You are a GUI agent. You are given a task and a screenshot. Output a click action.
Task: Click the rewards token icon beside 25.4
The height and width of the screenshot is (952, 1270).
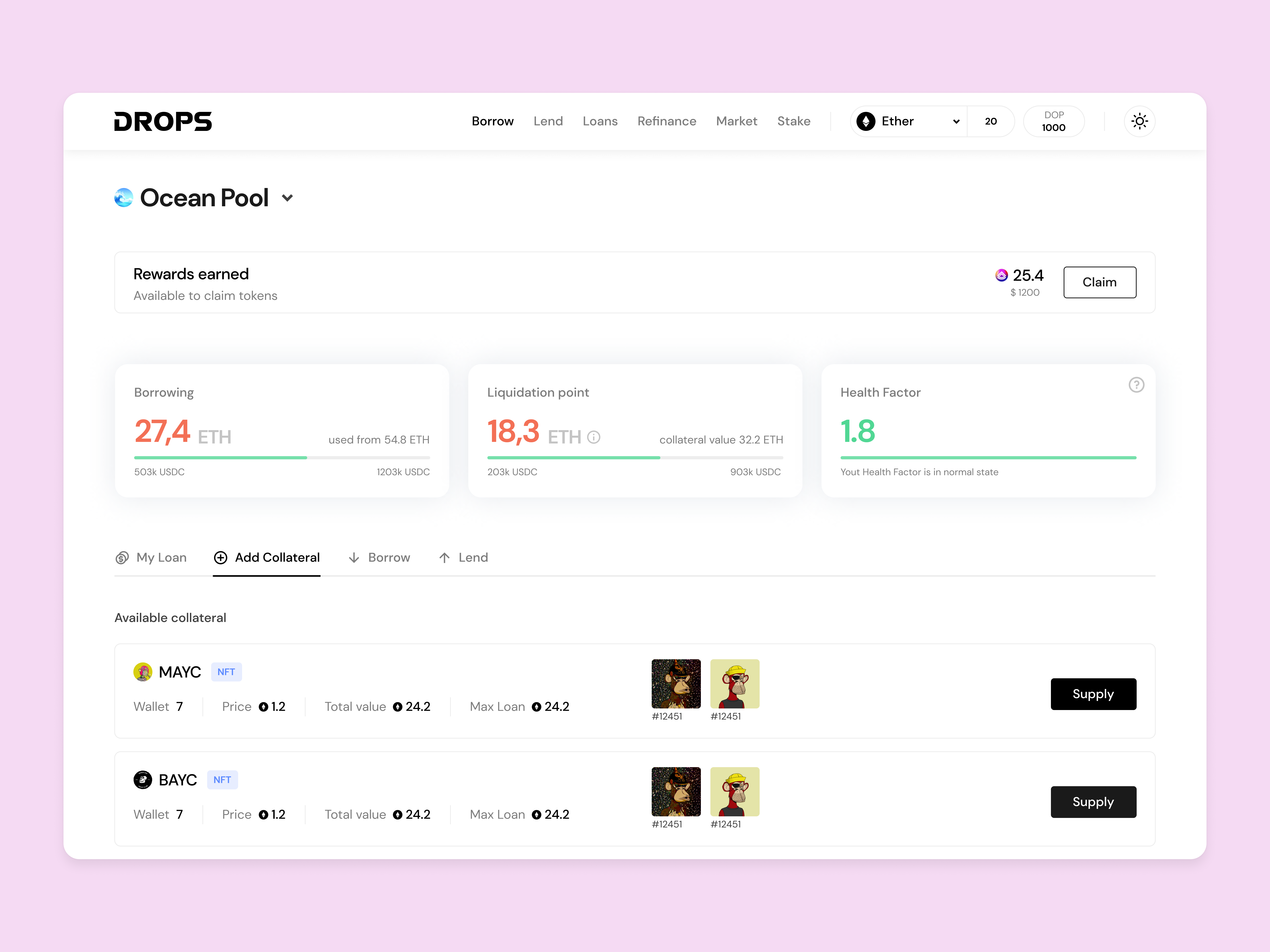[1001, 275]
